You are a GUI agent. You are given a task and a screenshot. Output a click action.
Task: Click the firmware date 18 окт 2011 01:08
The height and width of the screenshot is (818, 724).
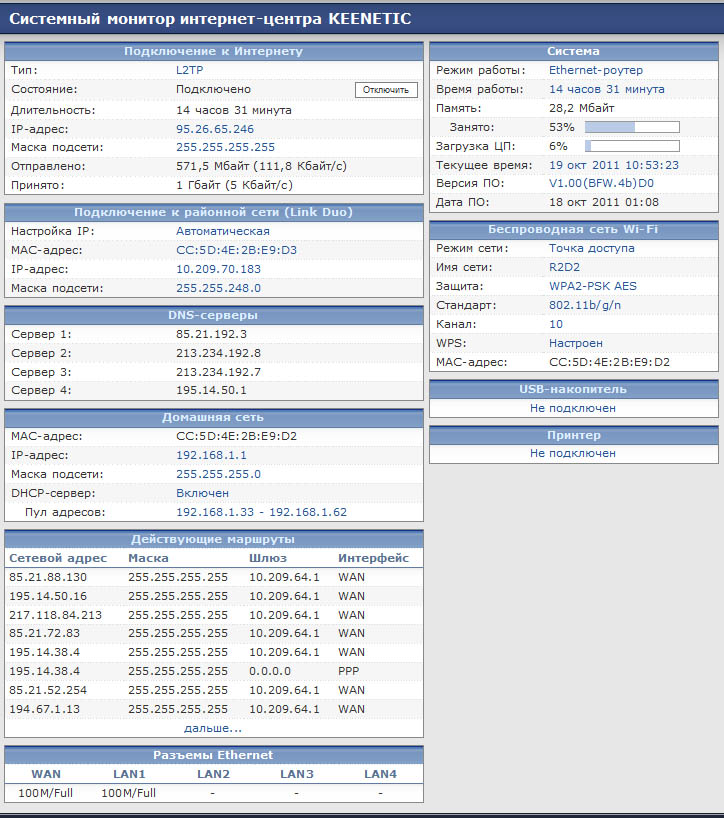tap(604, 202)
